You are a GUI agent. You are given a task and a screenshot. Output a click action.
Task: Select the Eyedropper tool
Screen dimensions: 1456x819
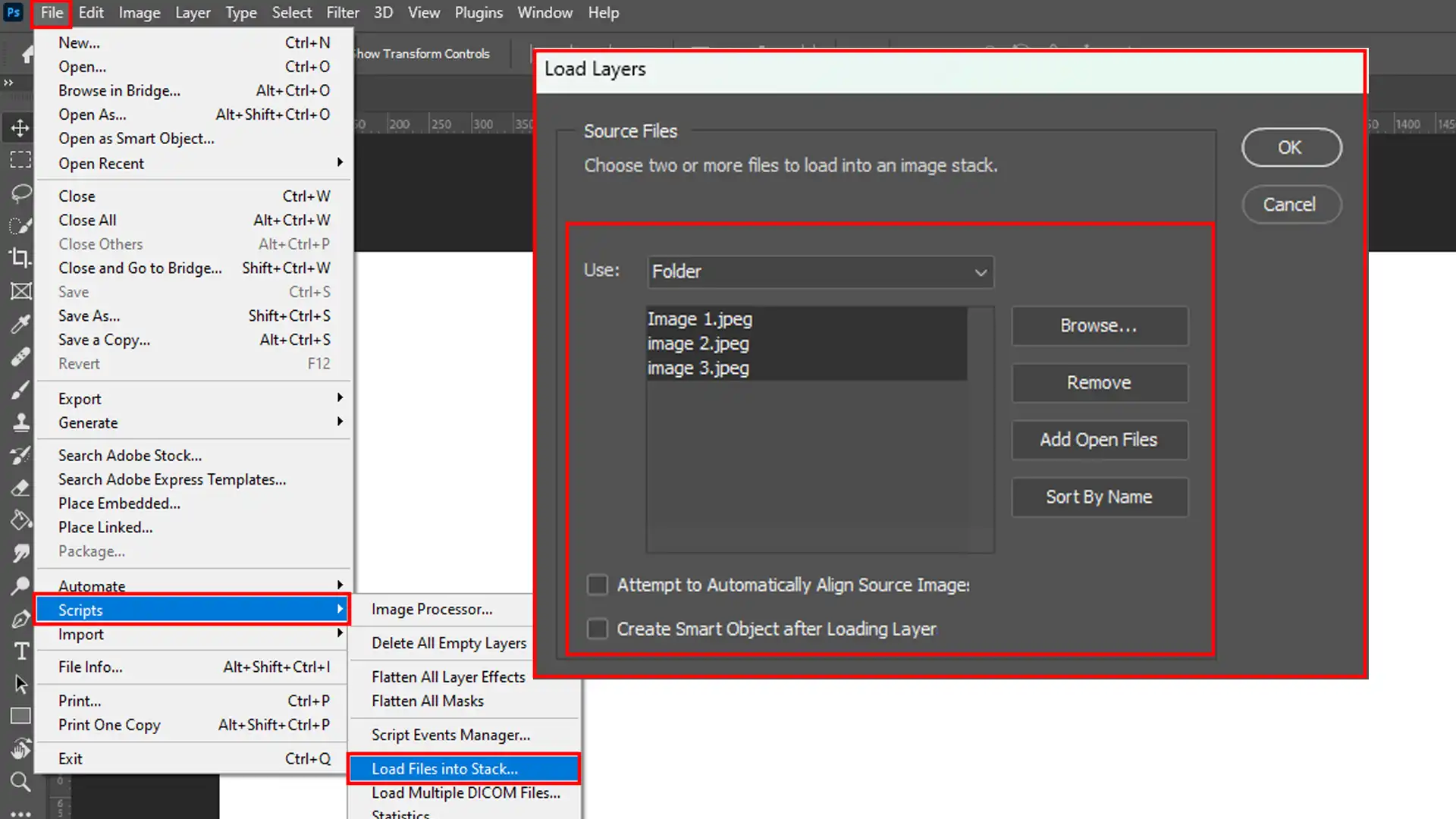[x=20, y=324]
